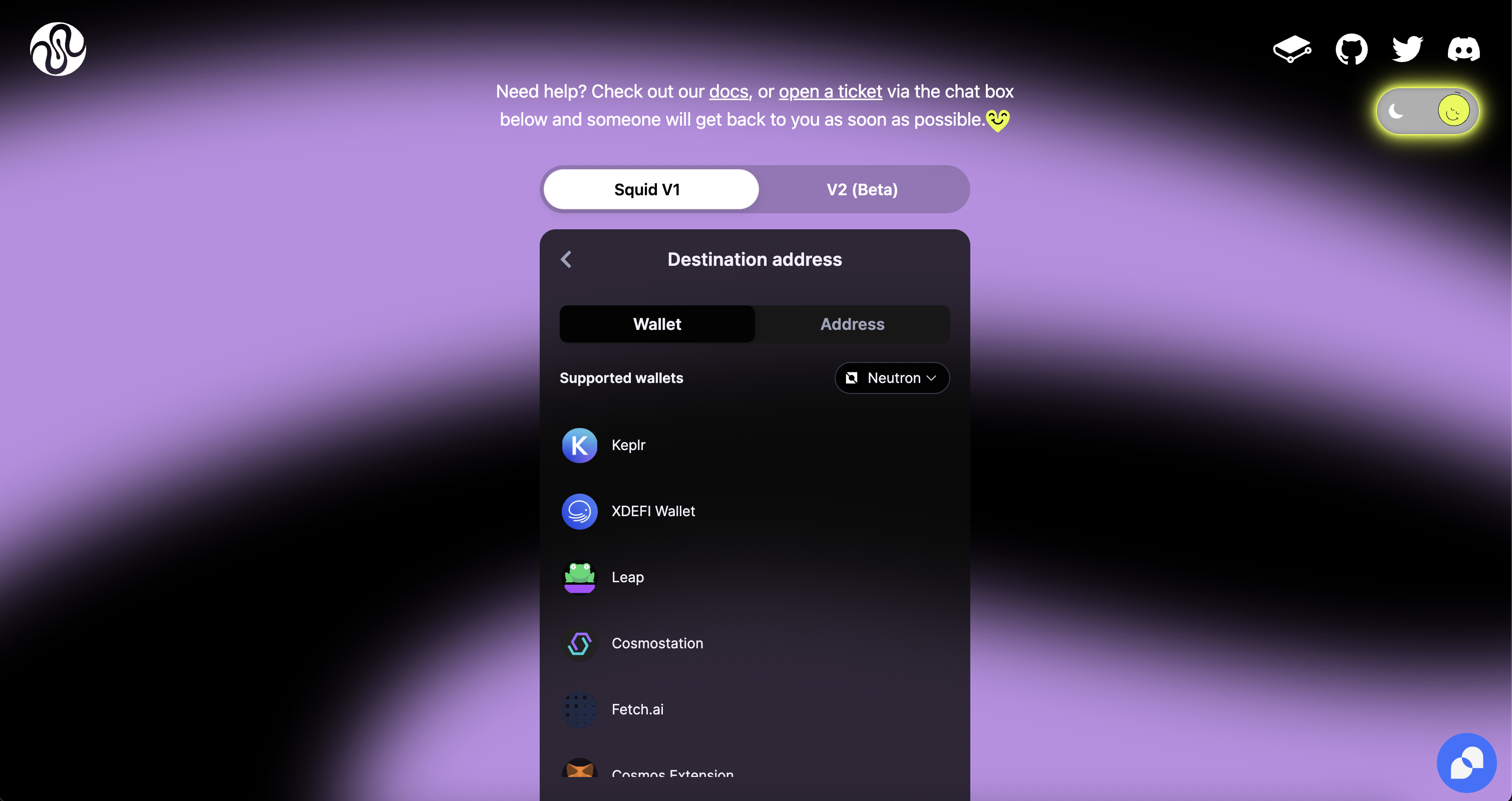Open the Twitter bird icon
This screenshot has height=801, width=1512.
1407,49
